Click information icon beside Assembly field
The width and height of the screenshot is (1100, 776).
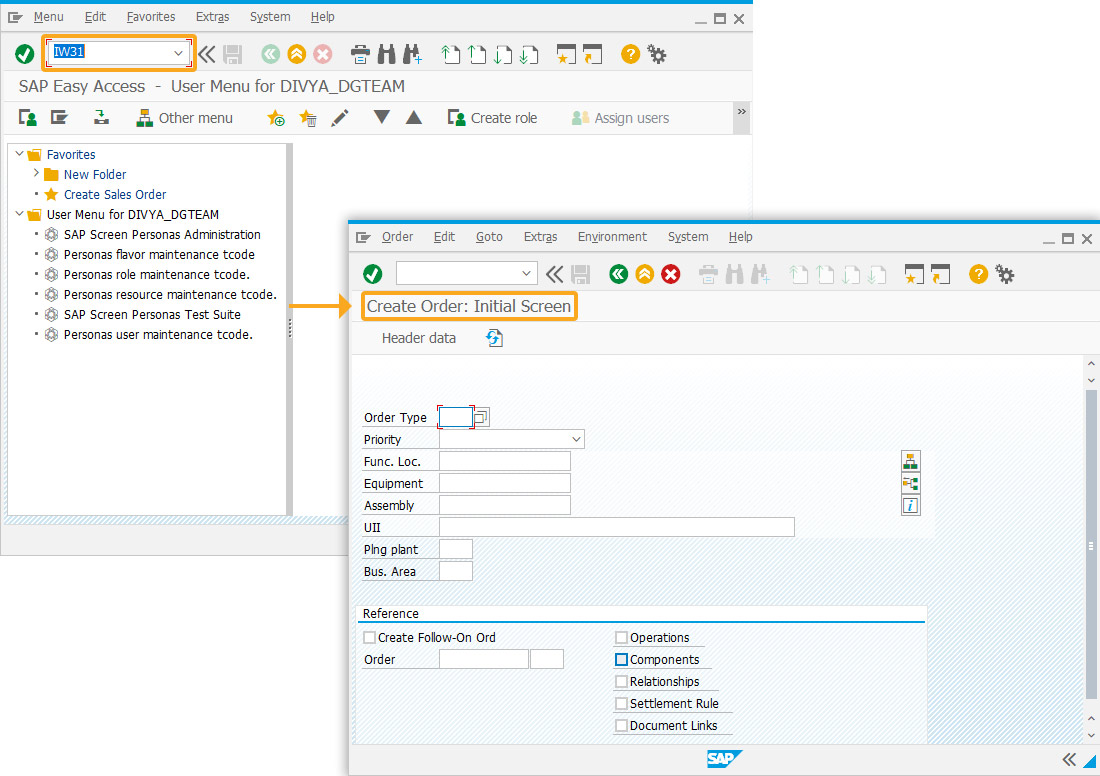pos(911,505)
